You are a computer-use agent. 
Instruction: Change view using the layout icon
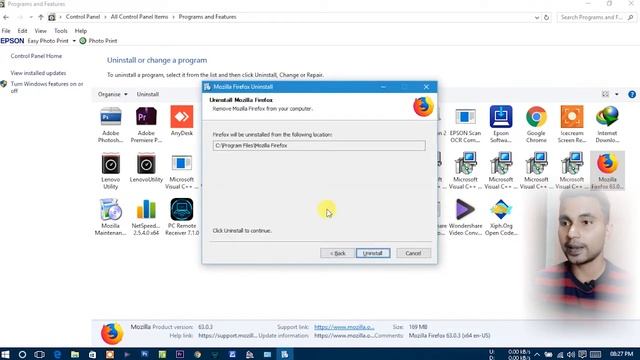605,94
